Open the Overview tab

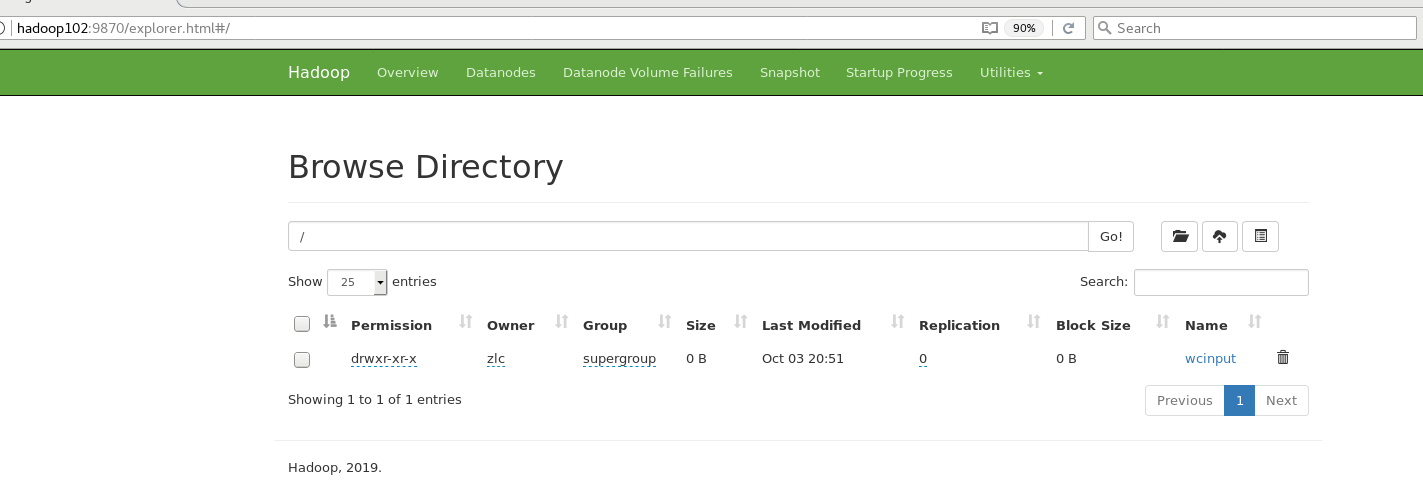click(x=407, y=72)
